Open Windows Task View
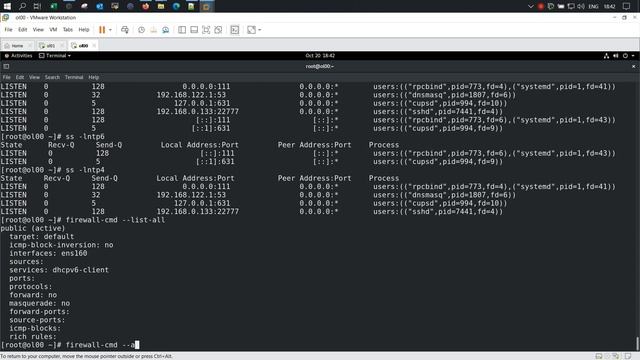Screen dimensions: 640x360 pos(37,6)
